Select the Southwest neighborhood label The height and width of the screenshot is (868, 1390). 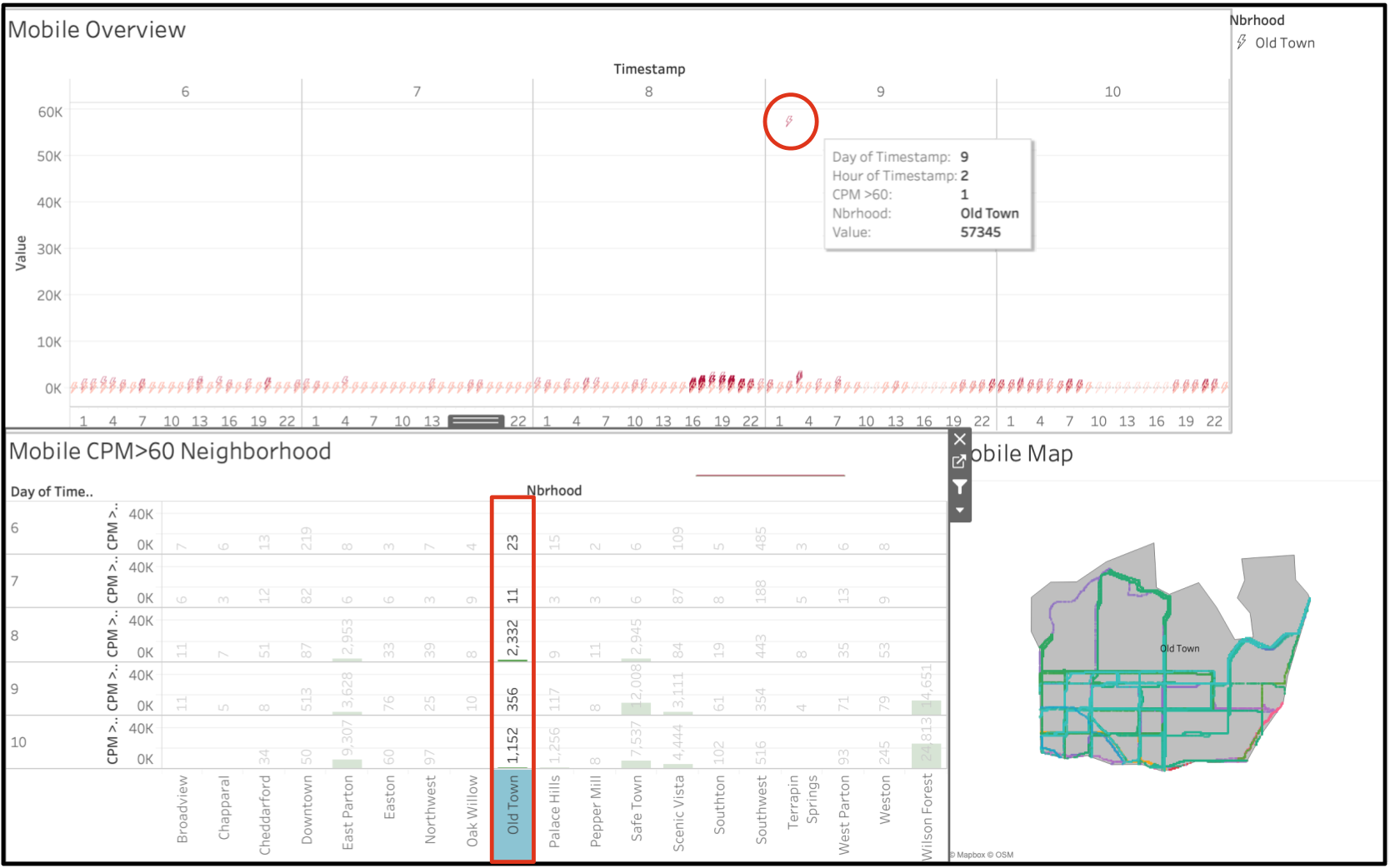tap(761, 810)
